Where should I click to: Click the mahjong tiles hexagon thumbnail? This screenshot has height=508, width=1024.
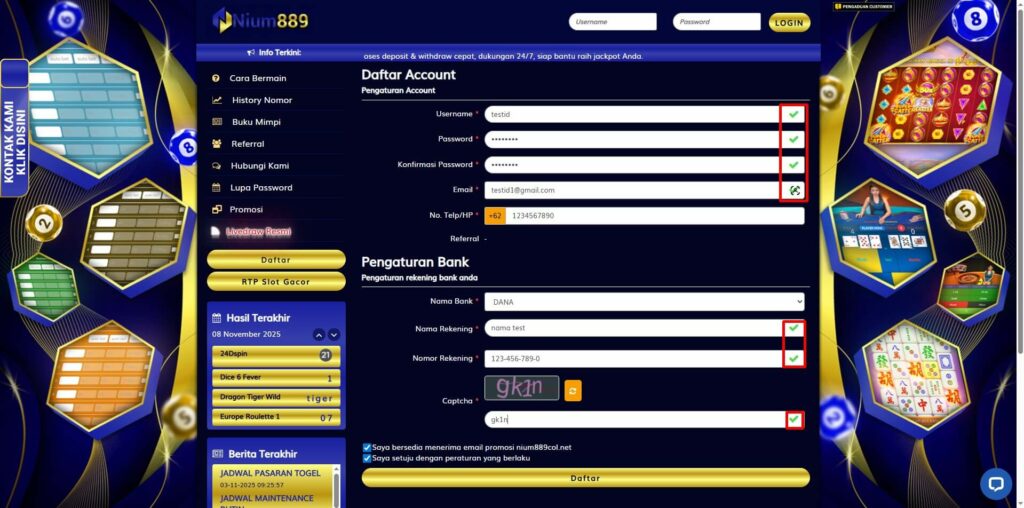[x=923, y=379]
